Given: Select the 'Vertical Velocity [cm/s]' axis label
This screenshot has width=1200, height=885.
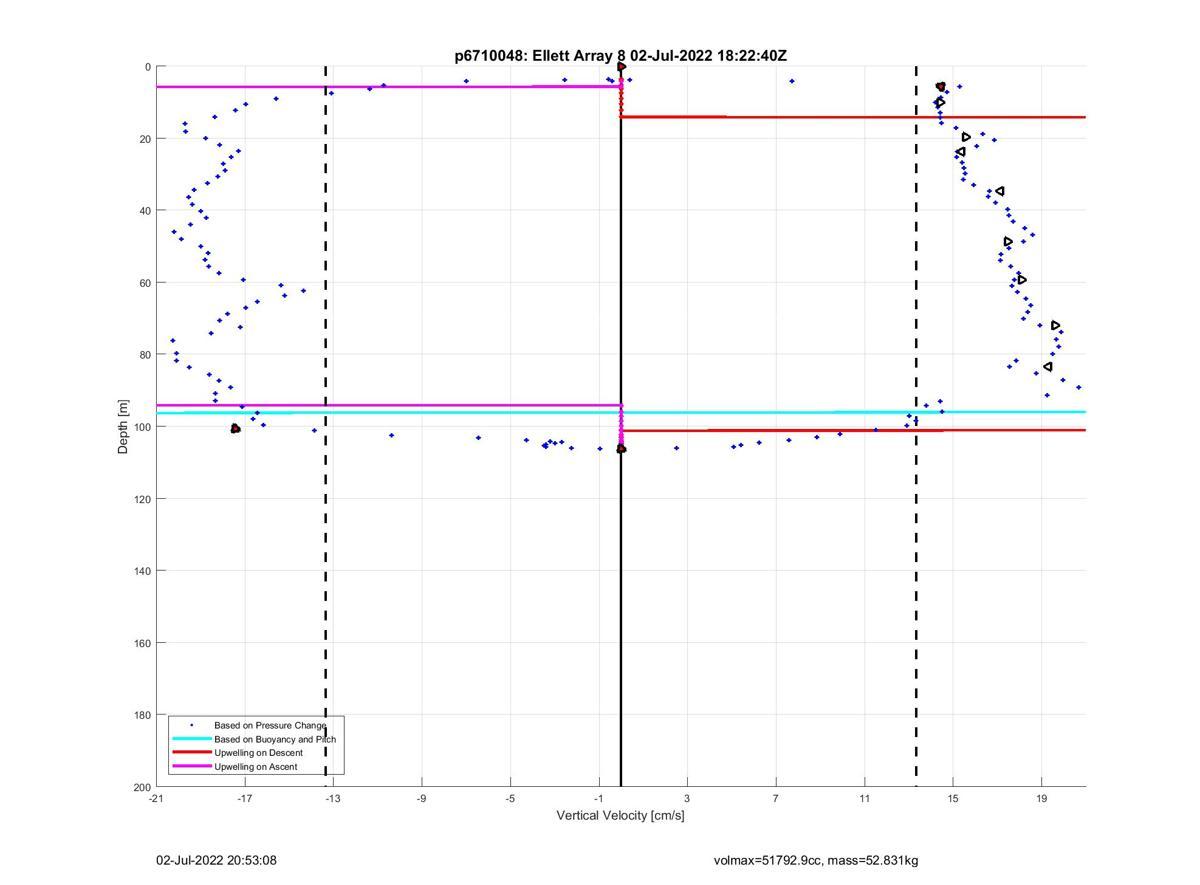Looking at the screenshot, I should [620, 815].
